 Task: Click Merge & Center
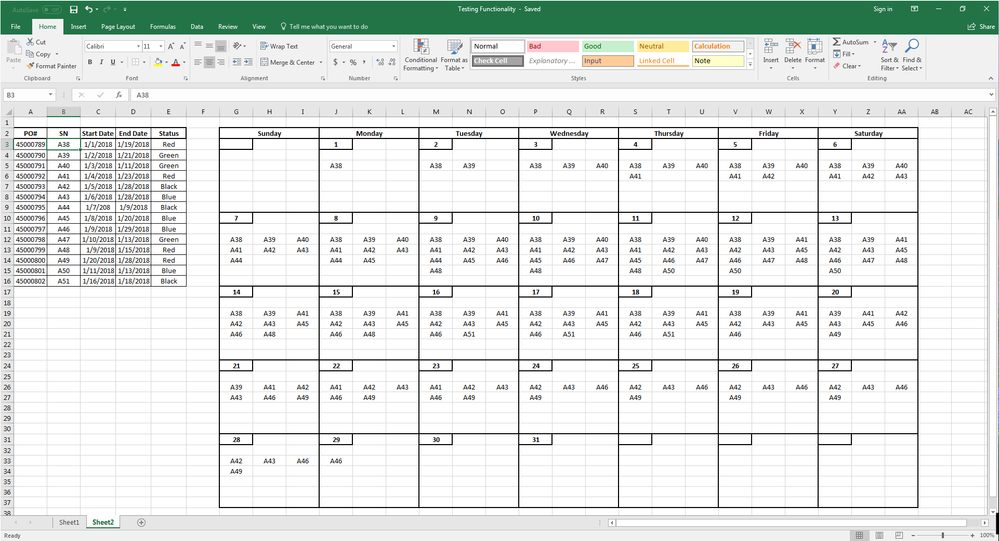coord(287,62)
